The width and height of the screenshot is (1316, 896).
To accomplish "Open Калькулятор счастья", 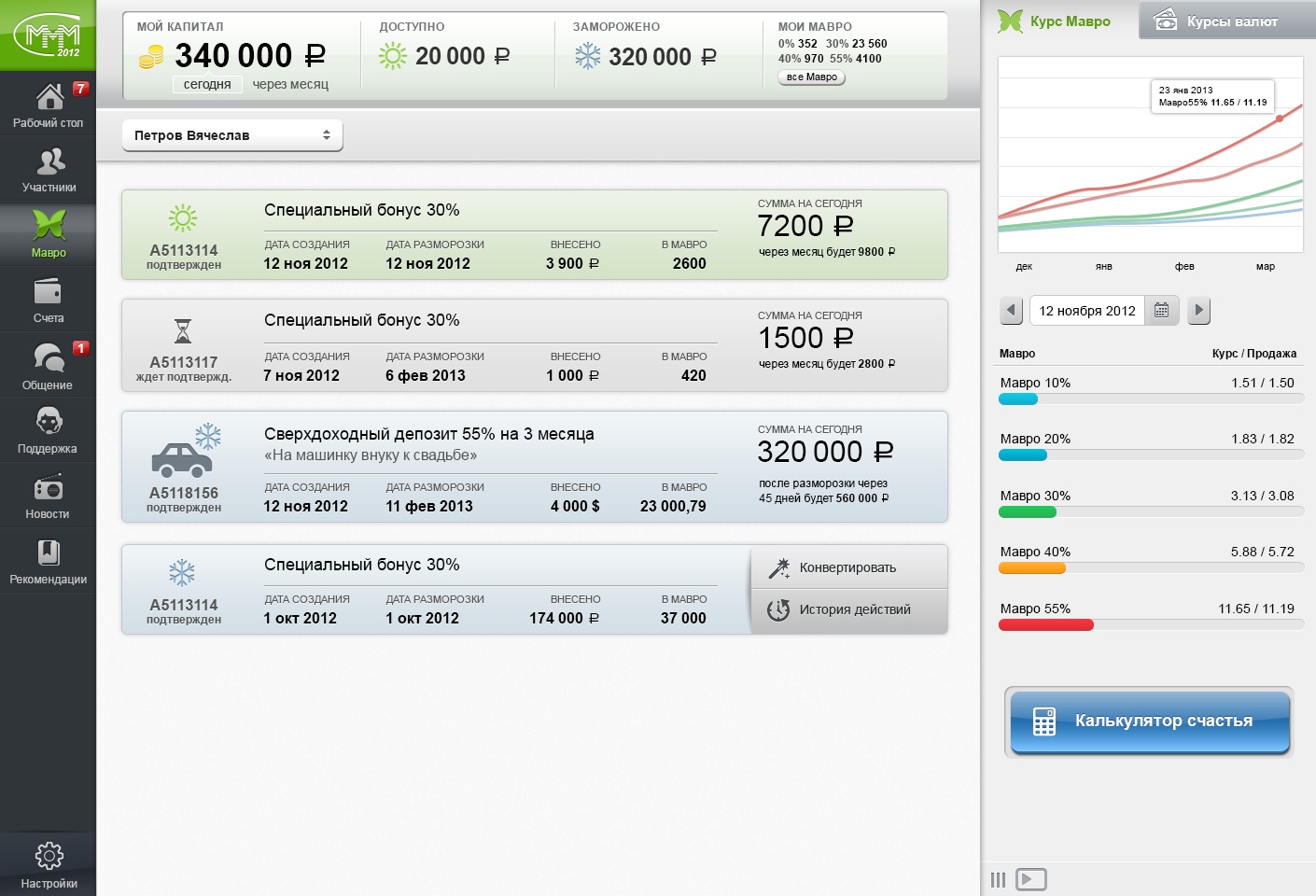I will coord(1149,721).
